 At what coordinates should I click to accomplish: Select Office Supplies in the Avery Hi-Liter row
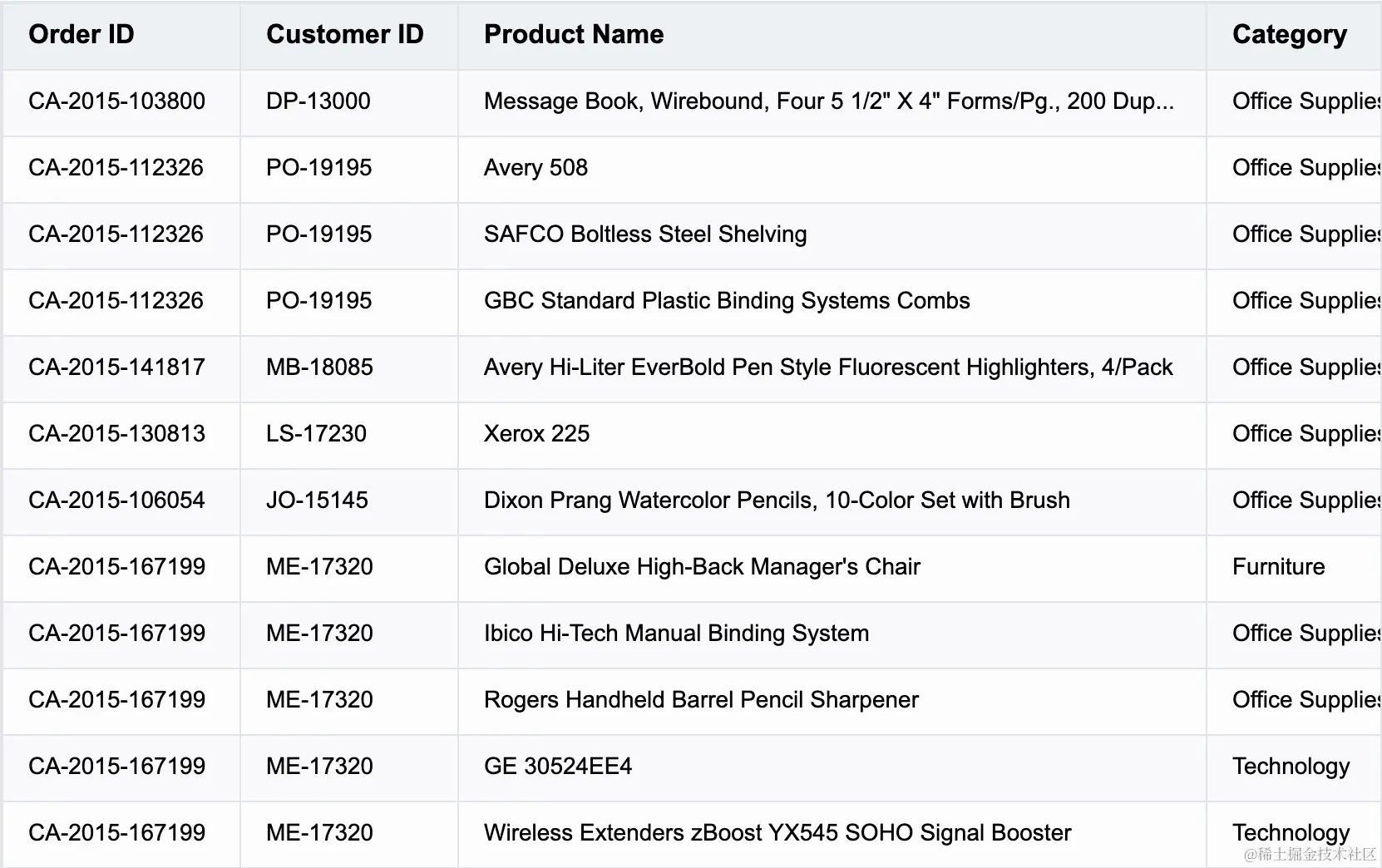point(1295,369)
